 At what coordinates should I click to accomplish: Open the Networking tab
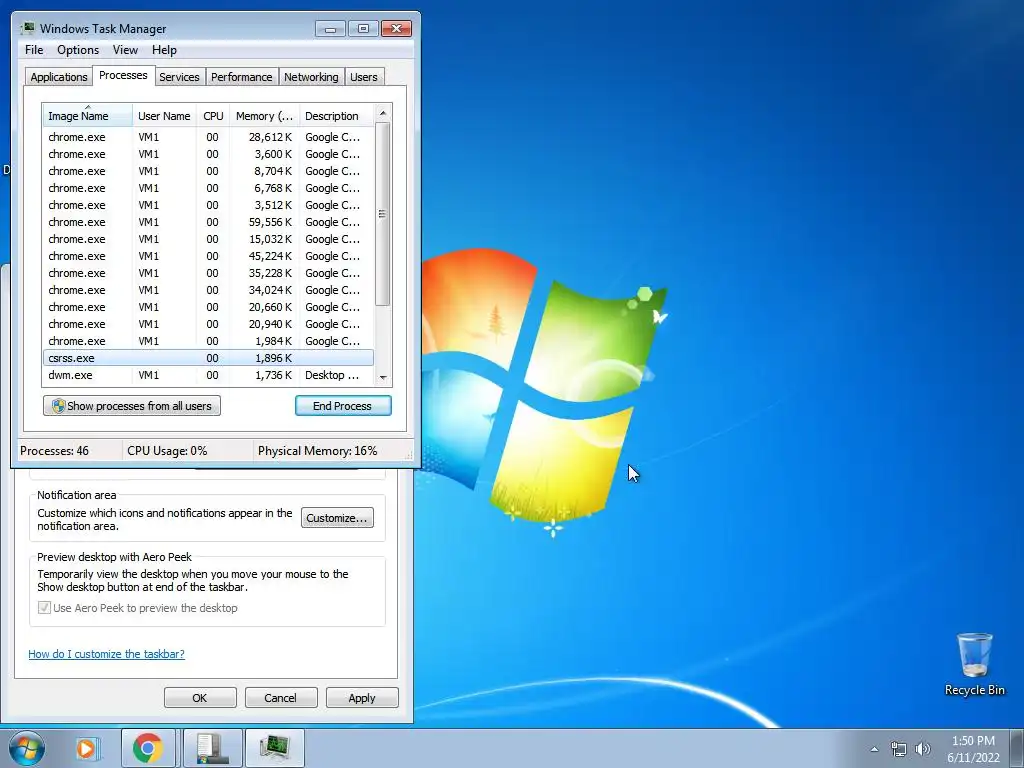311,76
